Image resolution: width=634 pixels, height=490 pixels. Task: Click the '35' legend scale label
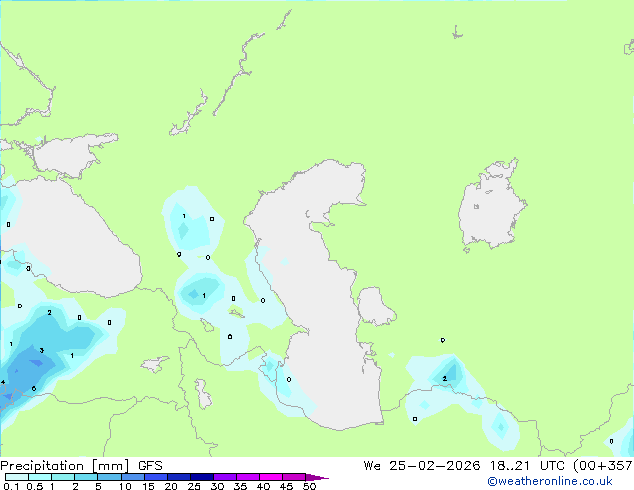pos(240,486)
